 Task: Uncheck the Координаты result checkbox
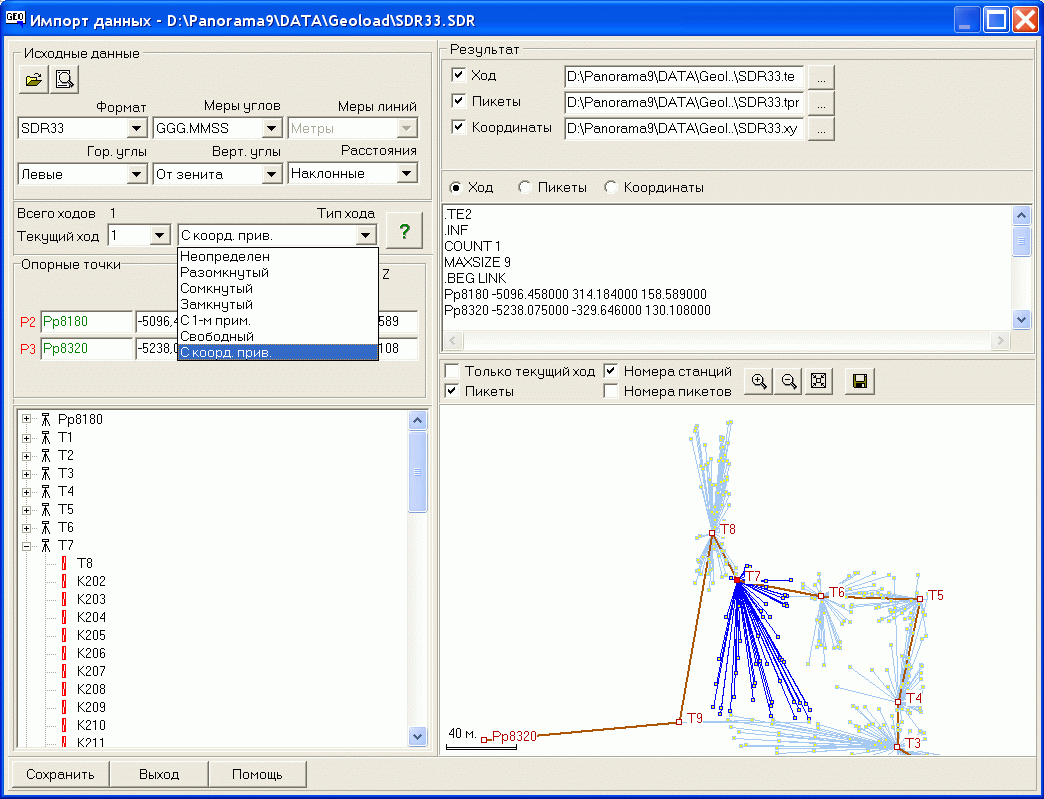[x=458, y=127]
